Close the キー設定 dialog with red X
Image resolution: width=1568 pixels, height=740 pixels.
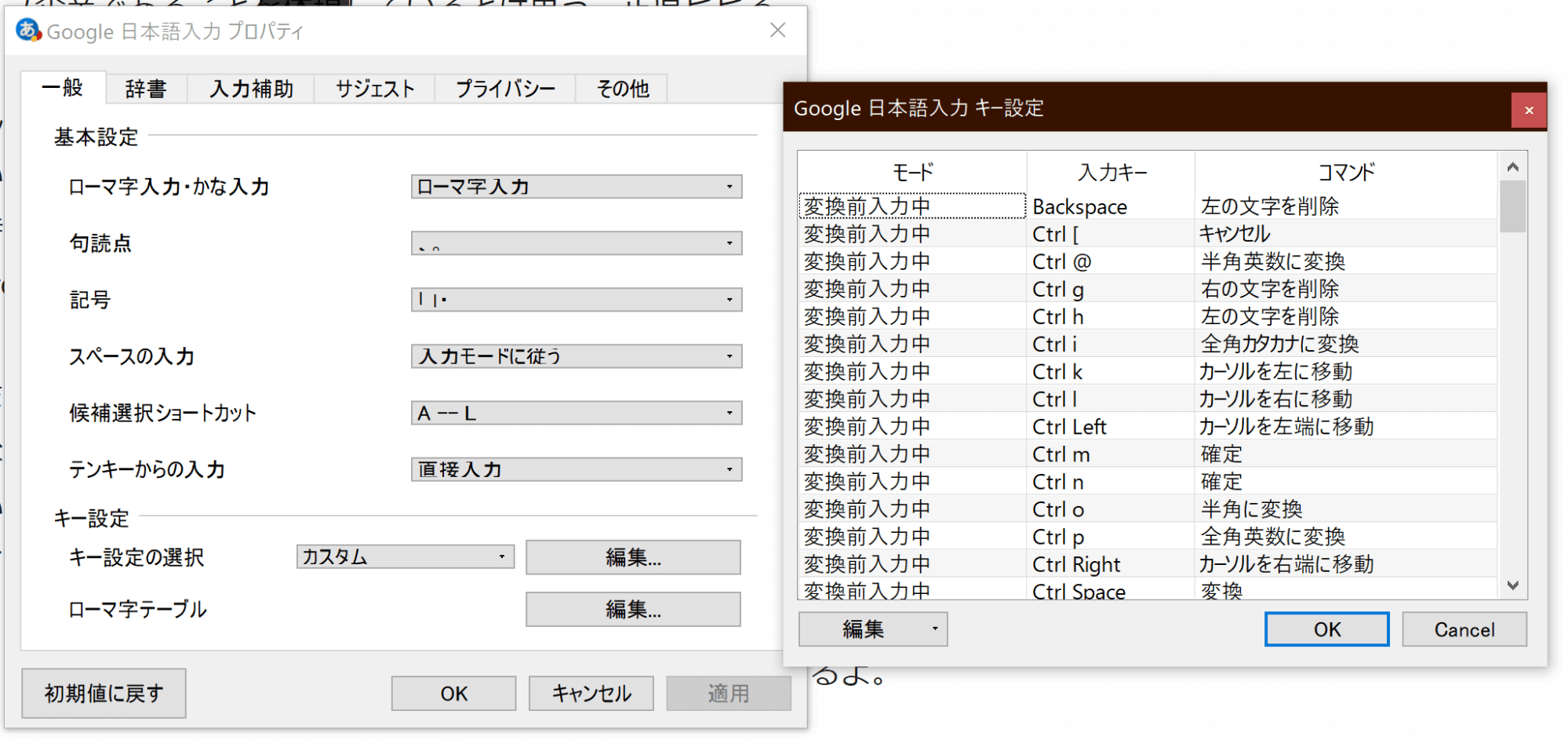click(x=1529, y=111)
